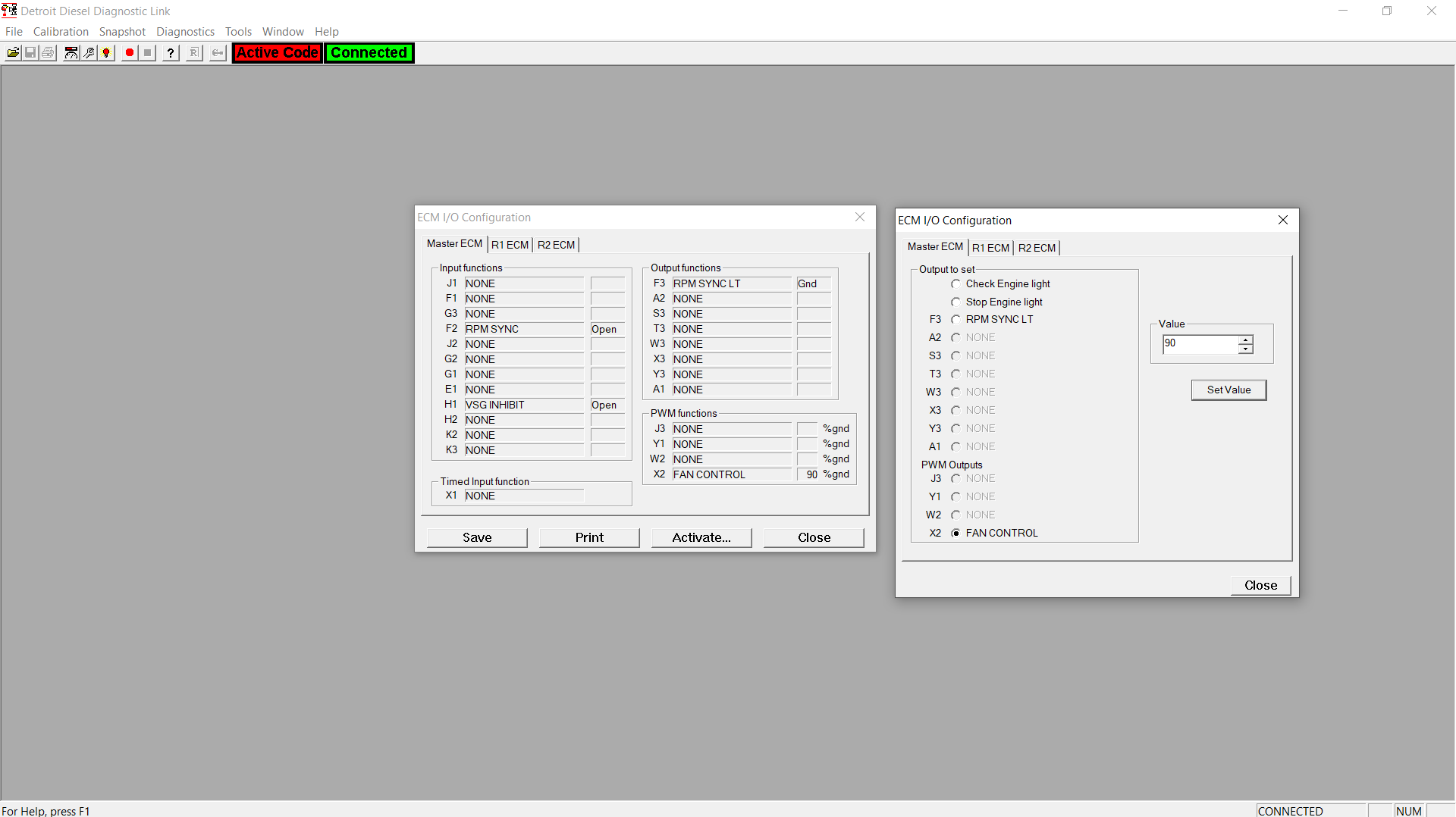Screen dimensions: 1456x817
Task: Open the R2 ECM tab in left dialog
Action: coord(556,245)
